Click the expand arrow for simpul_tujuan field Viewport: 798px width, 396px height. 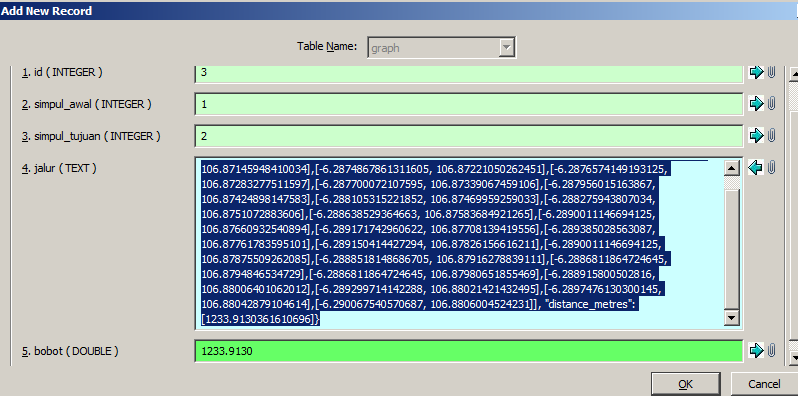(756, 135)
